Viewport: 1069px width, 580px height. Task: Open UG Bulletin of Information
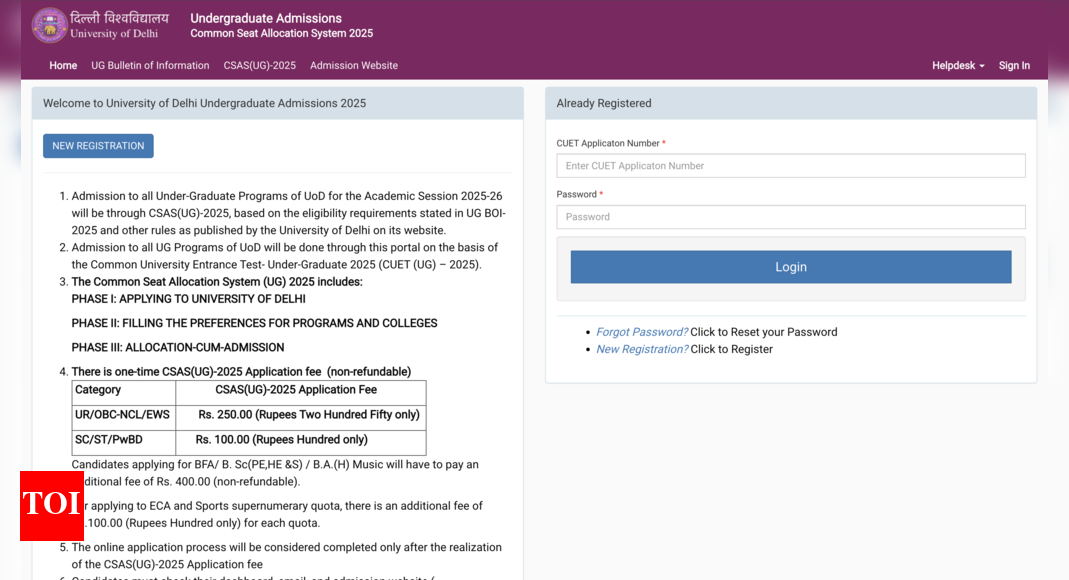(x=150, y=66)
